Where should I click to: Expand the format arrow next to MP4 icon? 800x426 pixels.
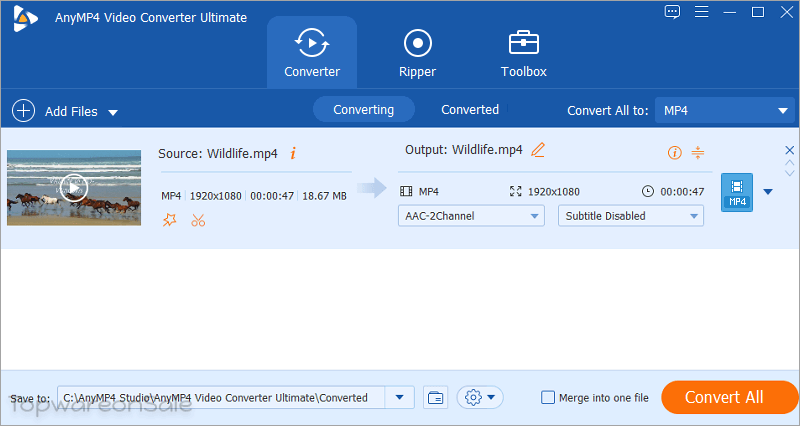coord(768,192)
